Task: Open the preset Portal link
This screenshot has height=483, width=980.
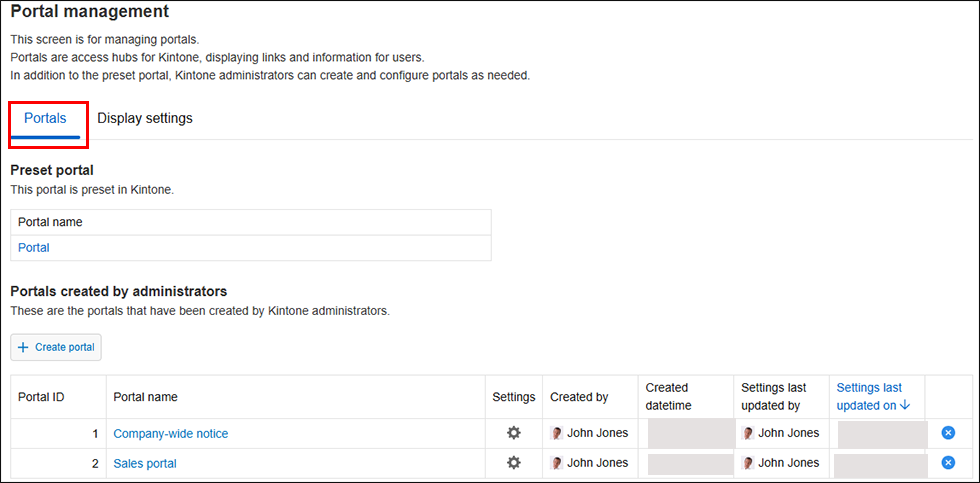Action: click(x=34, y=247)
